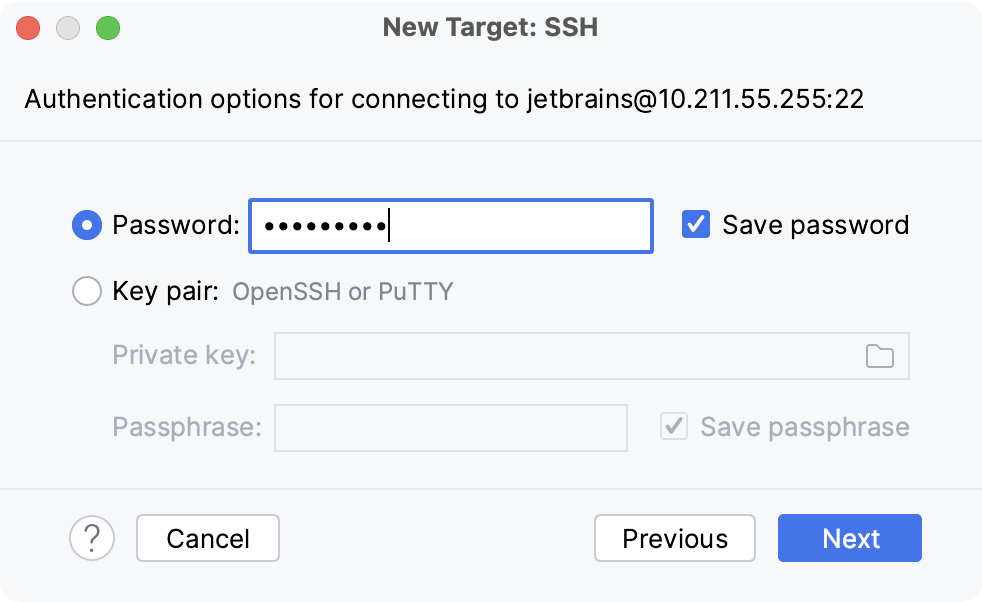Click the Previous button

[x=675, y=538]
